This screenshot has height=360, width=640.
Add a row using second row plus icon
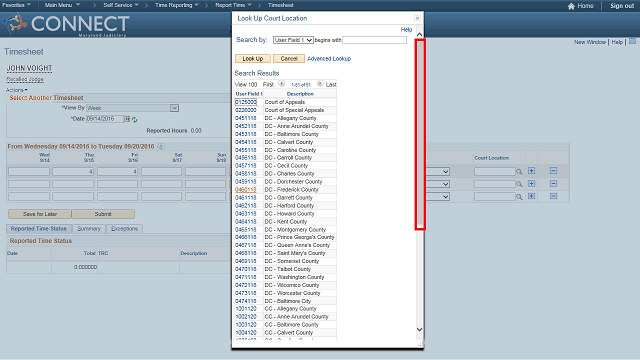pyautogui.click(x=531, y=184)
